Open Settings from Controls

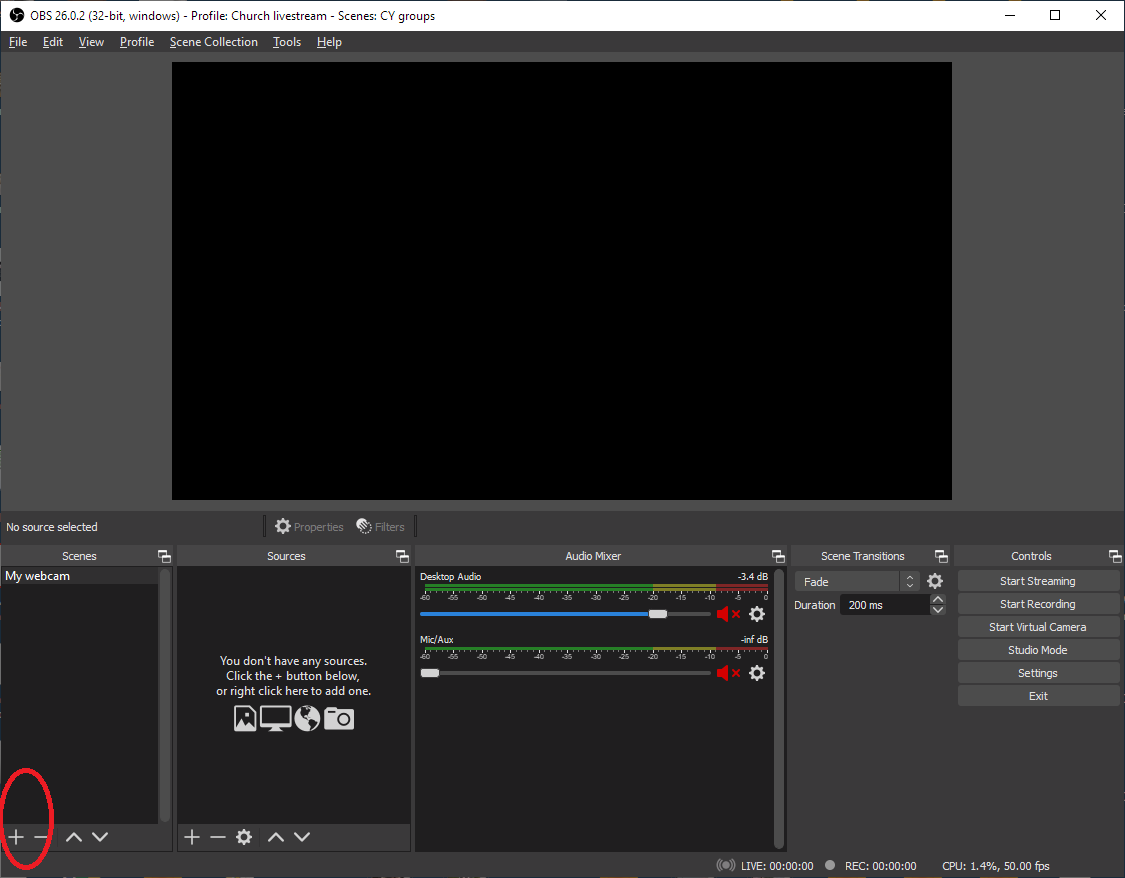coord(1037,673)
